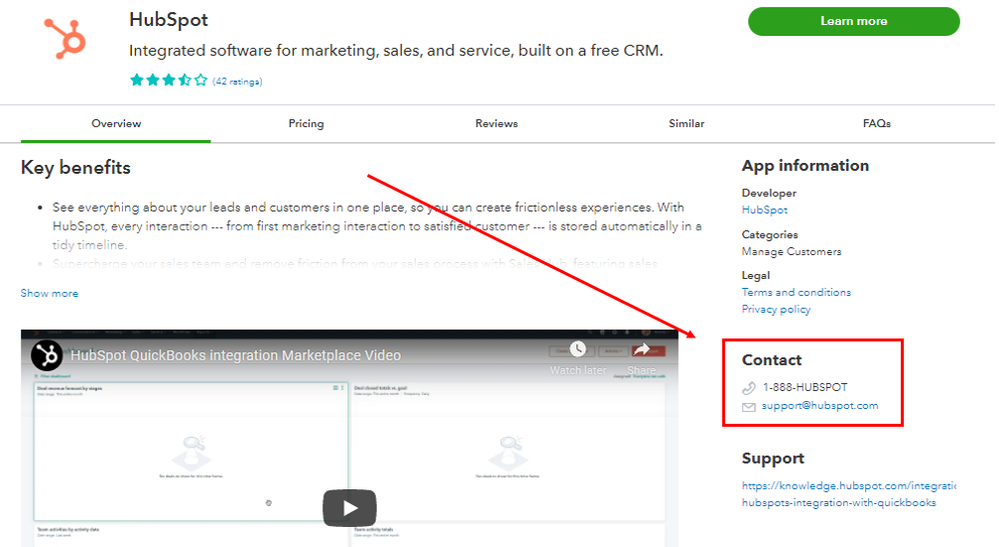Click the Key benefits heading
Image resolution: width=999 pixels, height=547 pixels.
pyautogui.click(x=76, y=167)
